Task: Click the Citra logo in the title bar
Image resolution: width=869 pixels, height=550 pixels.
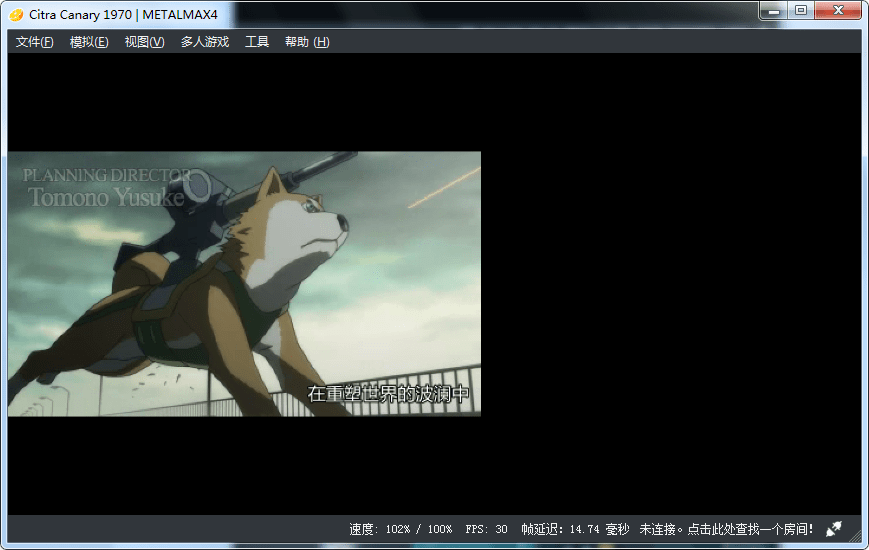Action: point(16,14)
